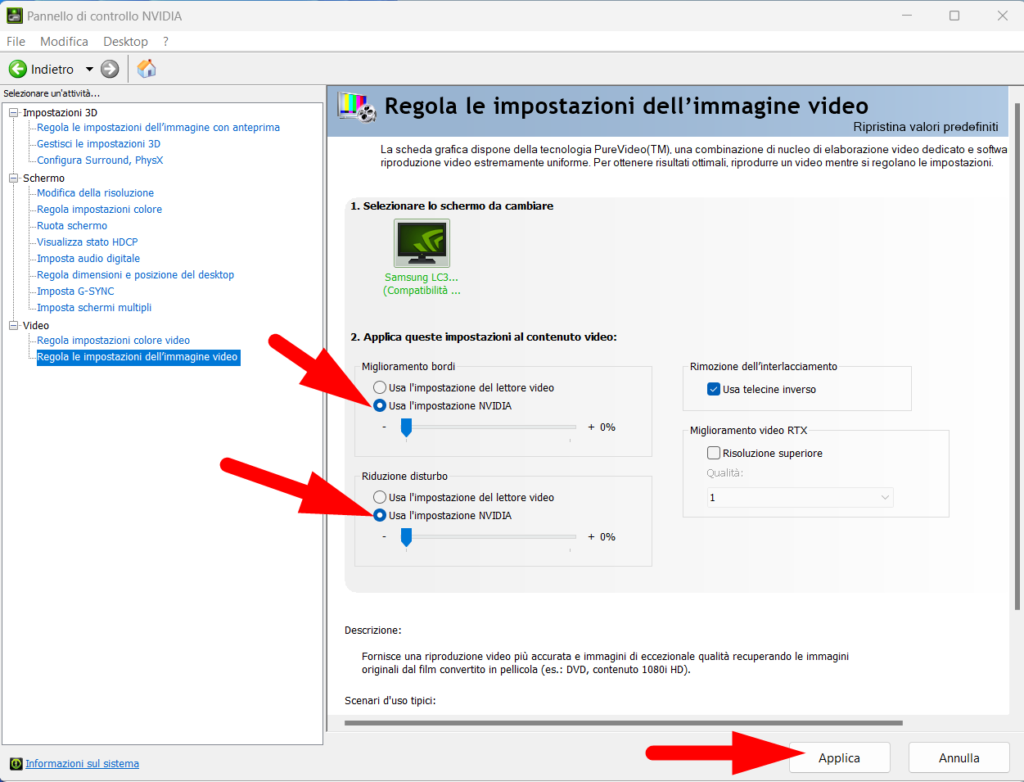Click the Miglioramento bordi 0% value
This screenshot has height=782, width=1024.
[x=607, y=427]
